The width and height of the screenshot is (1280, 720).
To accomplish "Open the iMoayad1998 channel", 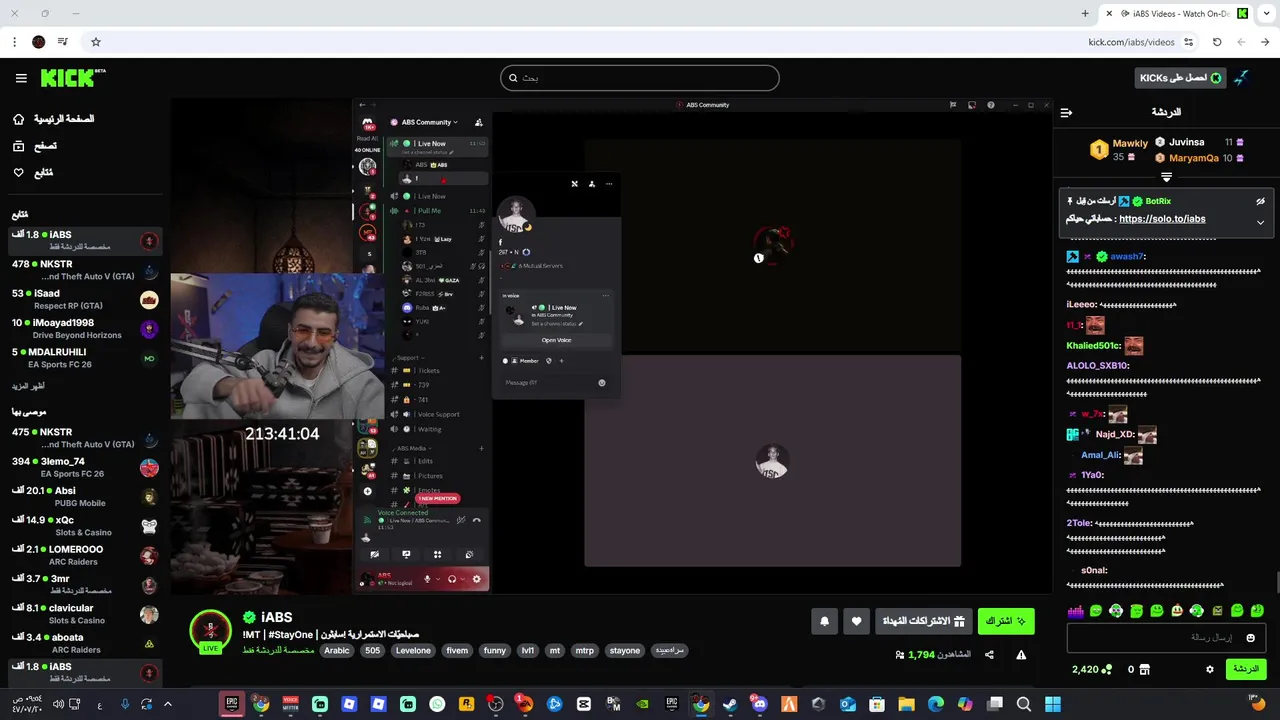I will pos(85,329).
